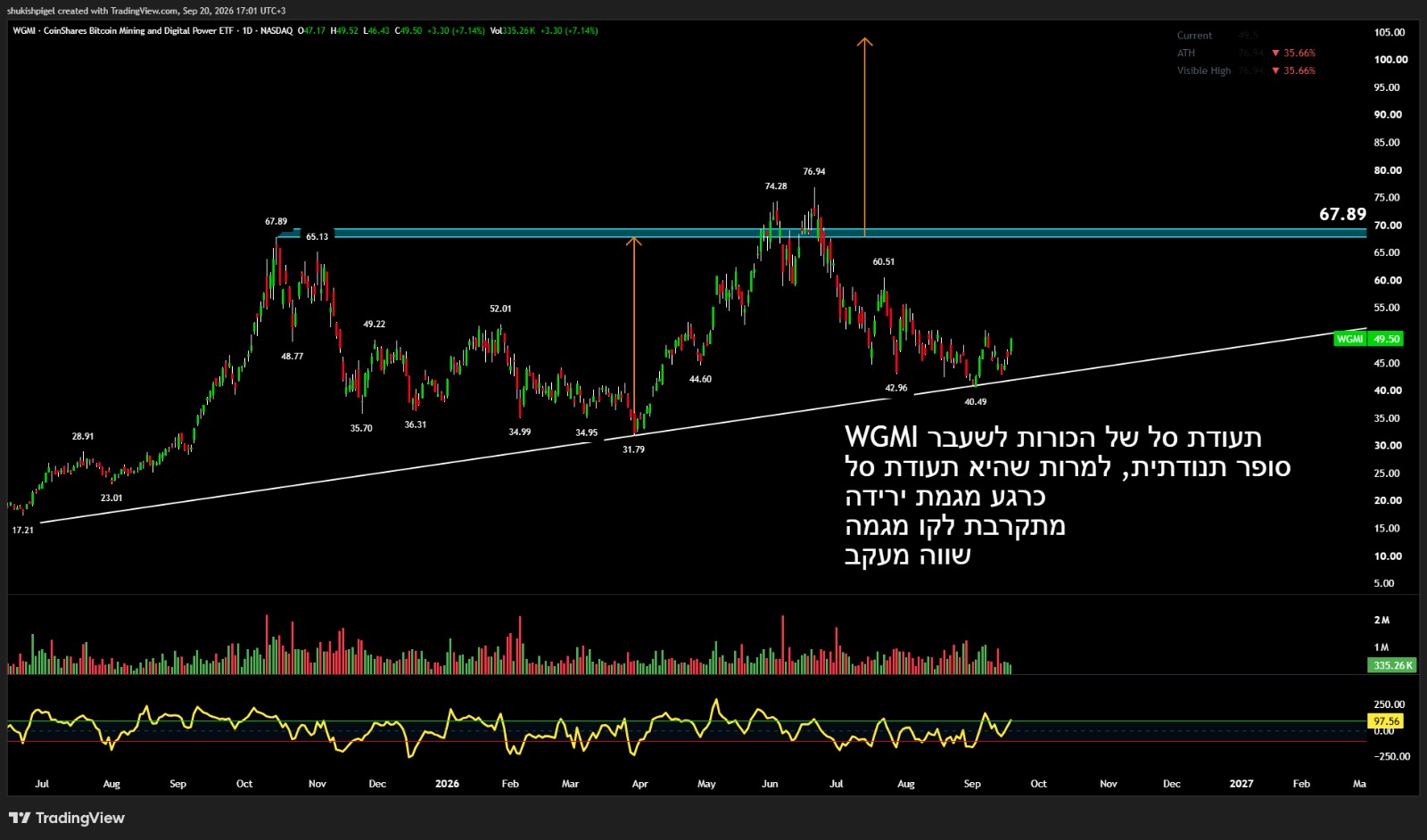The width and height of the screenshot is (1427, 840).
Task: Click the ATH row in the stats table
Action: (x=1246, y=53)
